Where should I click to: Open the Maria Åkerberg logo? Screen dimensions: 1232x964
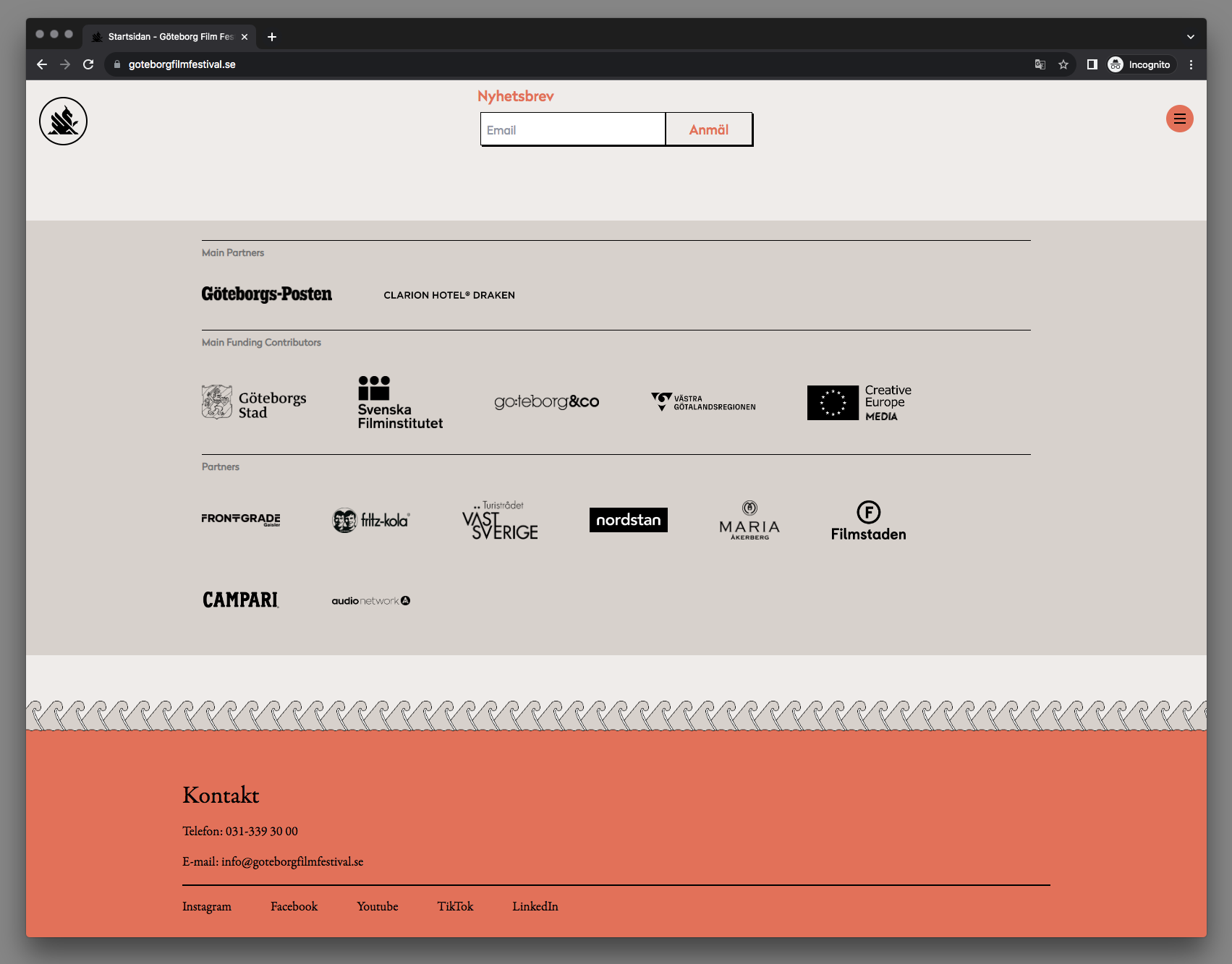[749, 520]
